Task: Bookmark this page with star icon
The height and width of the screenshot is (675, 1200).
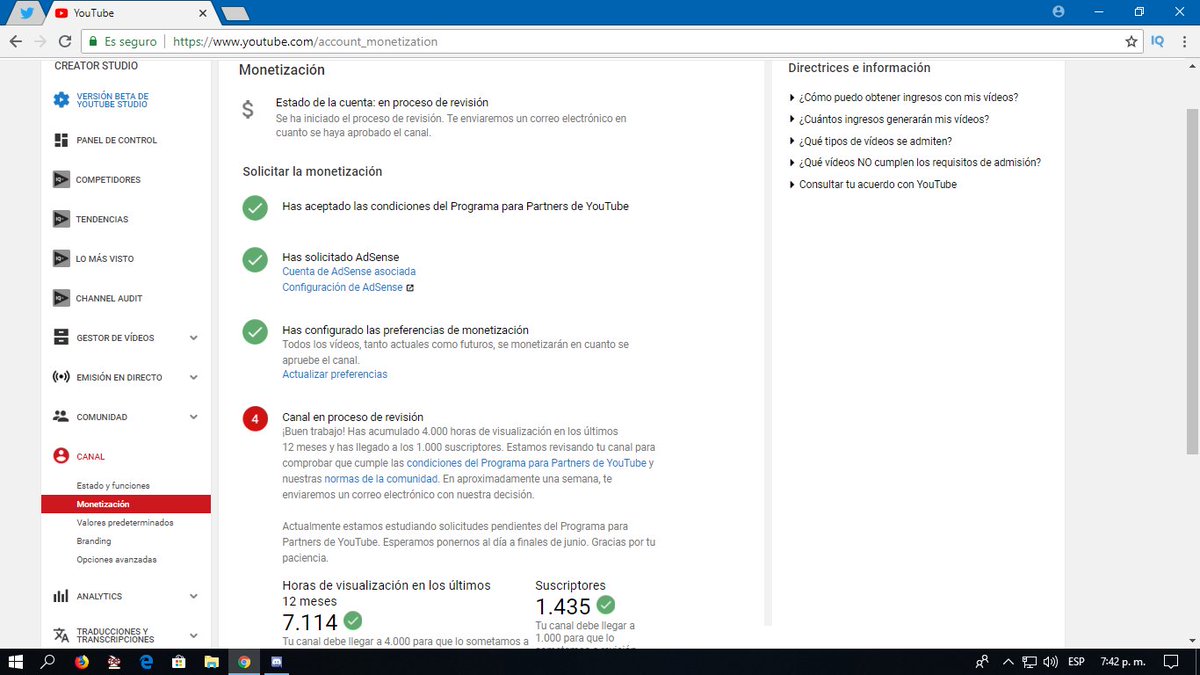Action: point(1131,42)
